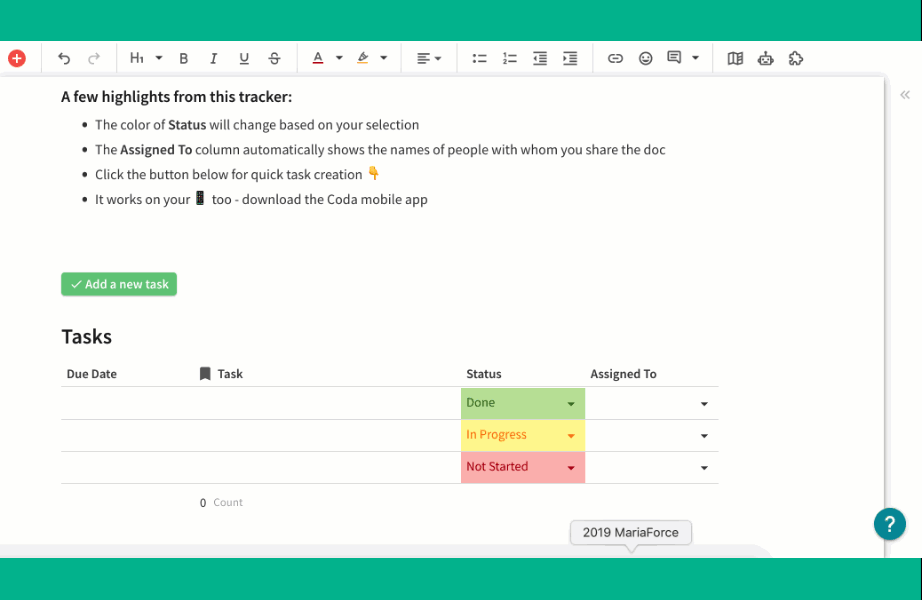922x600 pixels.
Task: Insert an emoji
Action: [x=645, y=58]
